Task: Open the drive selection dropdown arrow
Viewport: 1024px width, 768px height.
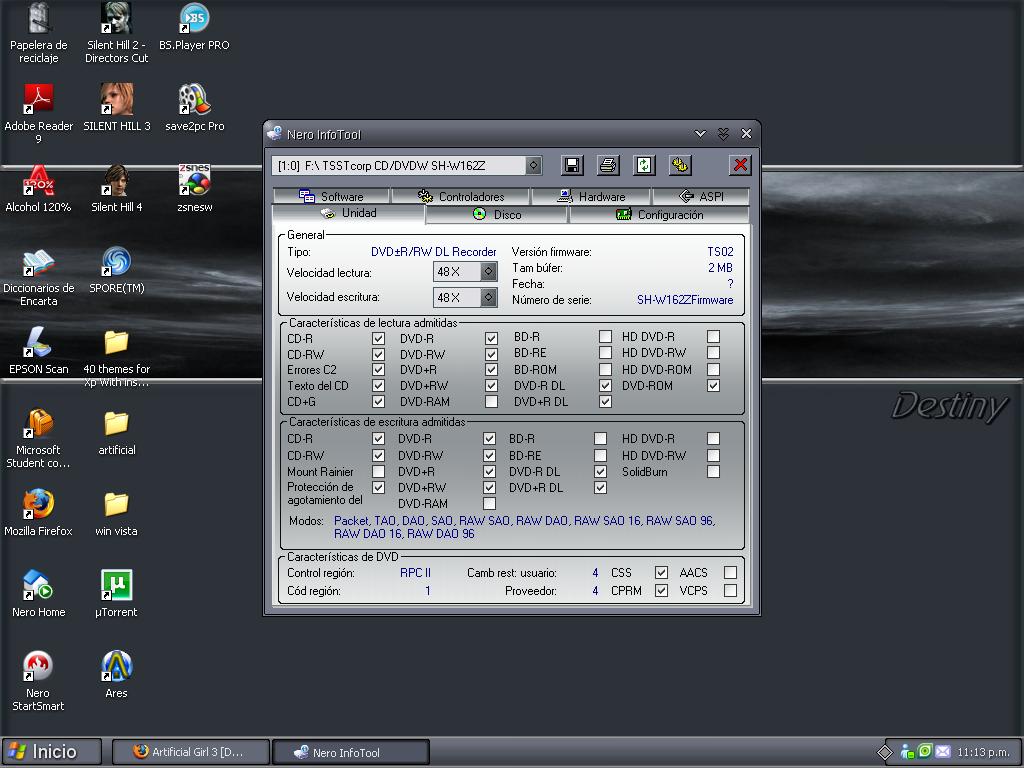Action: click(x=534, y=165)
